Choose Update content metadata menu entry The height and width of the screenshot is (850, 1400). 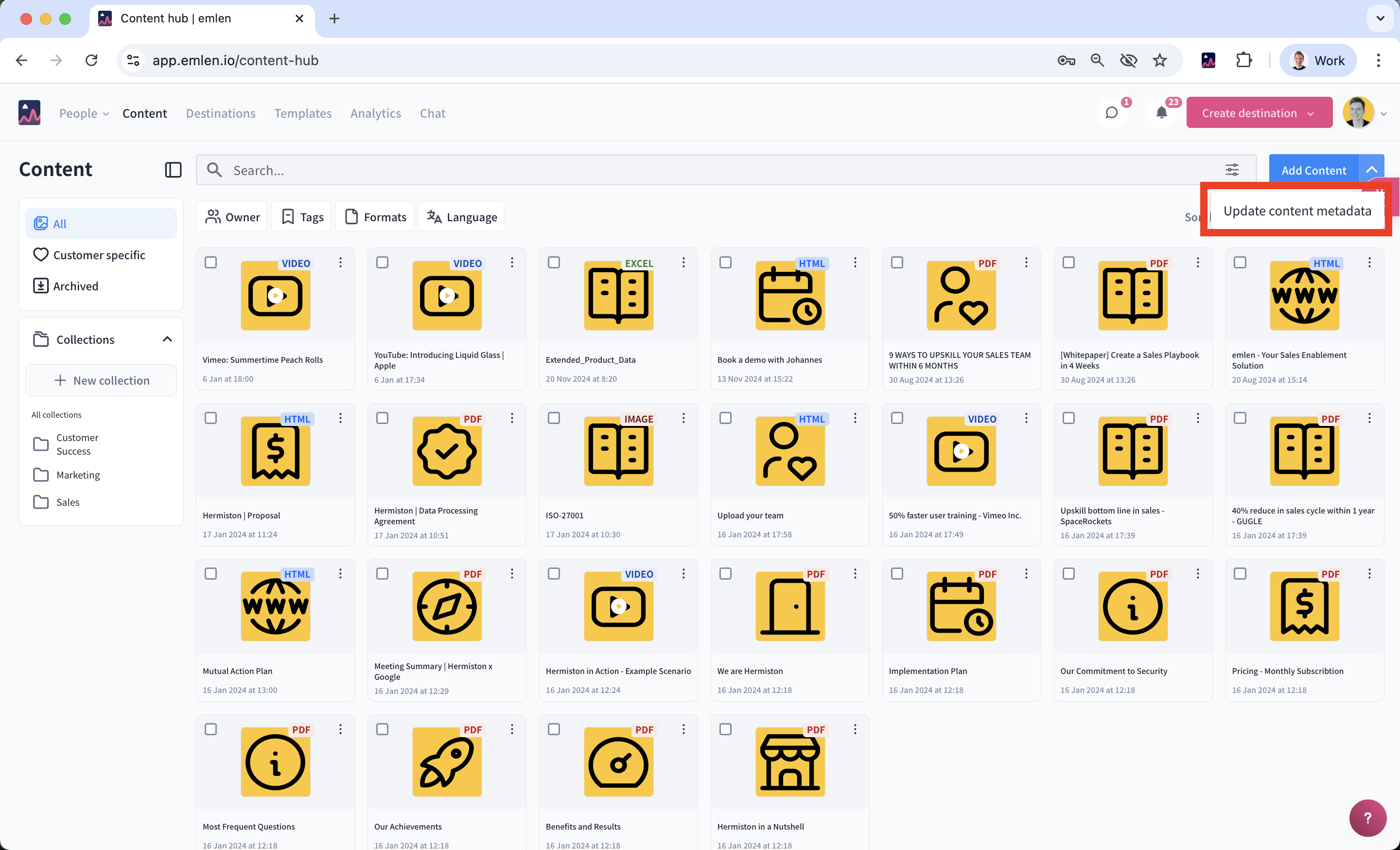(1296, 211)
